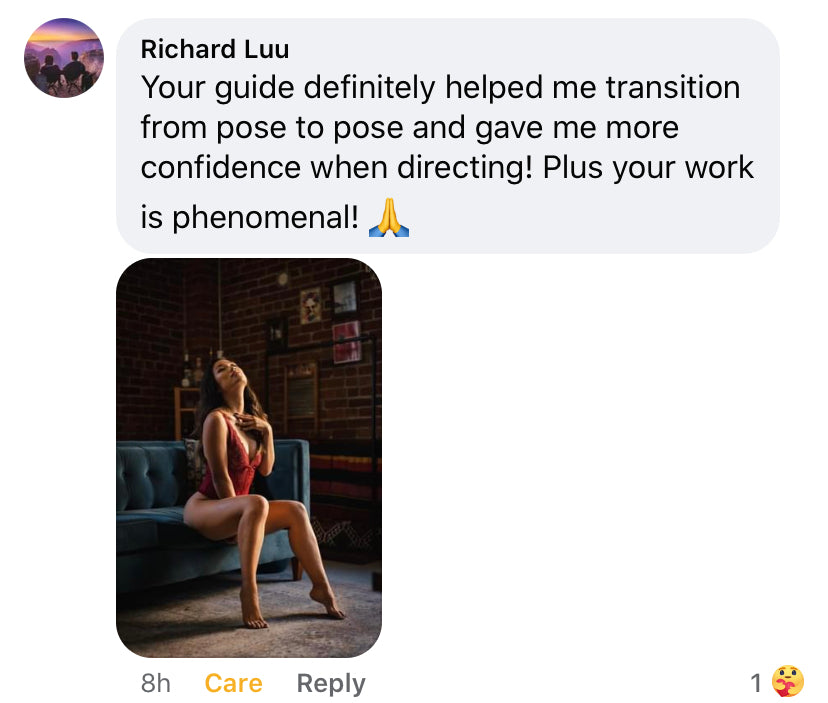
Task: Select the gray comment text bubble
Action: [x=448, y=136]
